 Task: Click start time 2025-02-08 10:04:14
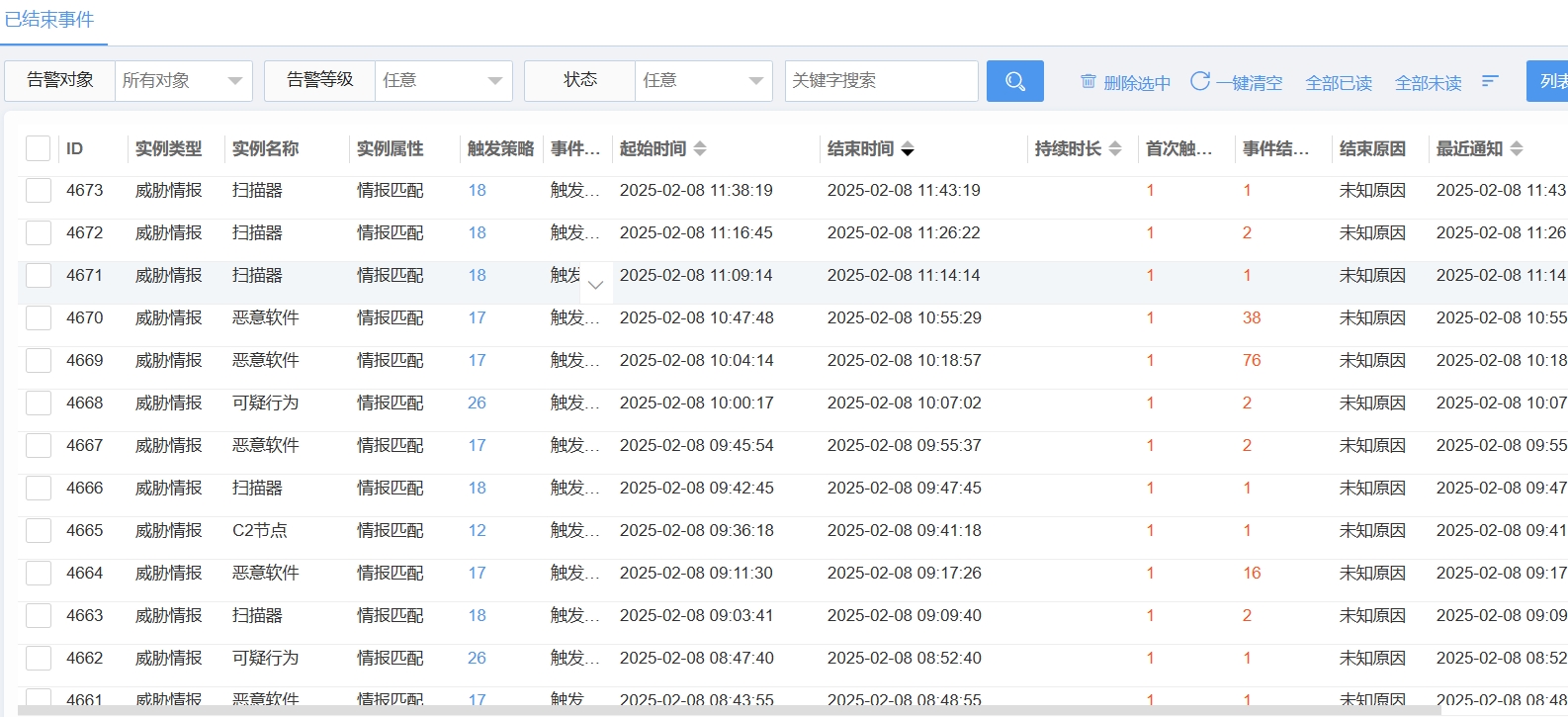697,360
